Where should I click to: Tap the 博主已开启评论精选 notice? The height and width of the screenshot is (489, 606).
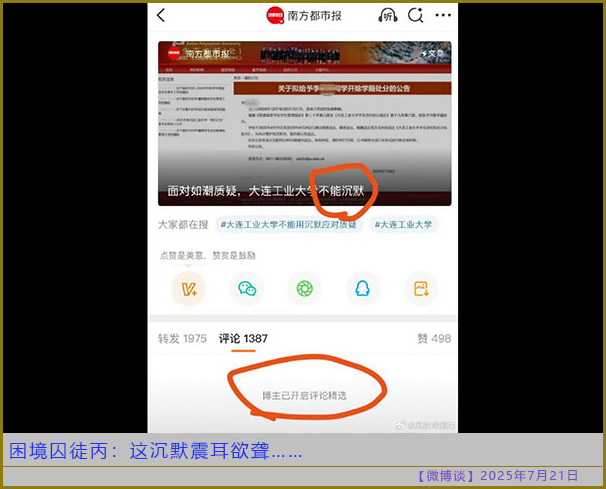[x=304, y=396]
